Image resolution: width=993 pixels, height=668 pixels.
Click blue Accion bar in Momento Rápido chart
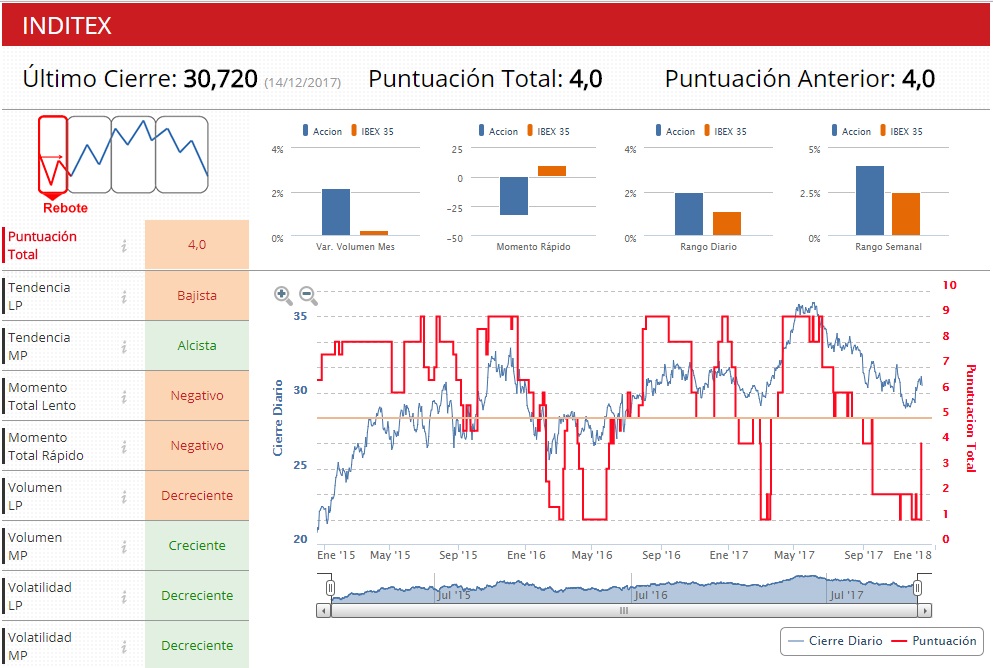click(514, 196)
